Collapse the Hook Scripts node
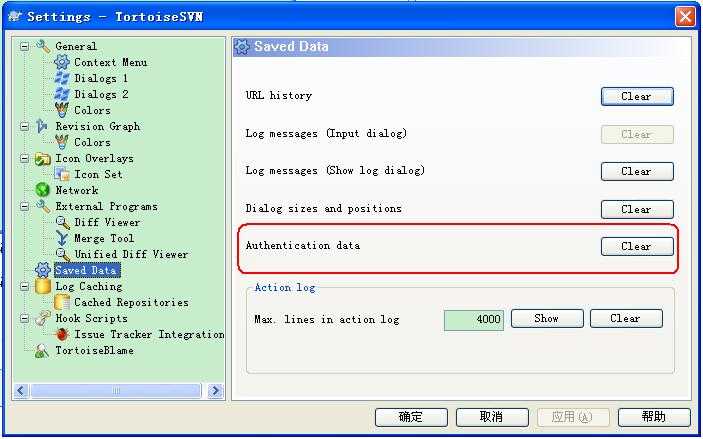This screenshot has width=703, height=439. coord(25,318)
